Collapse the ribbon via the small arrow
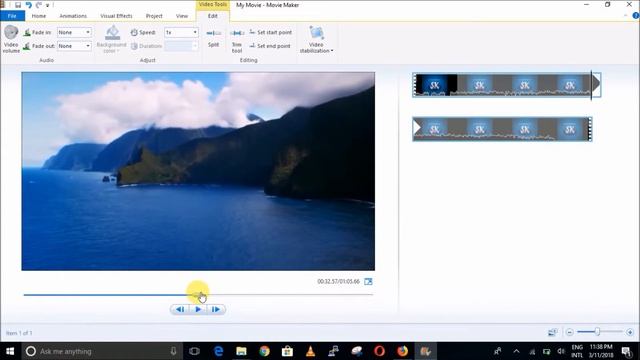 tap(626, 16)
